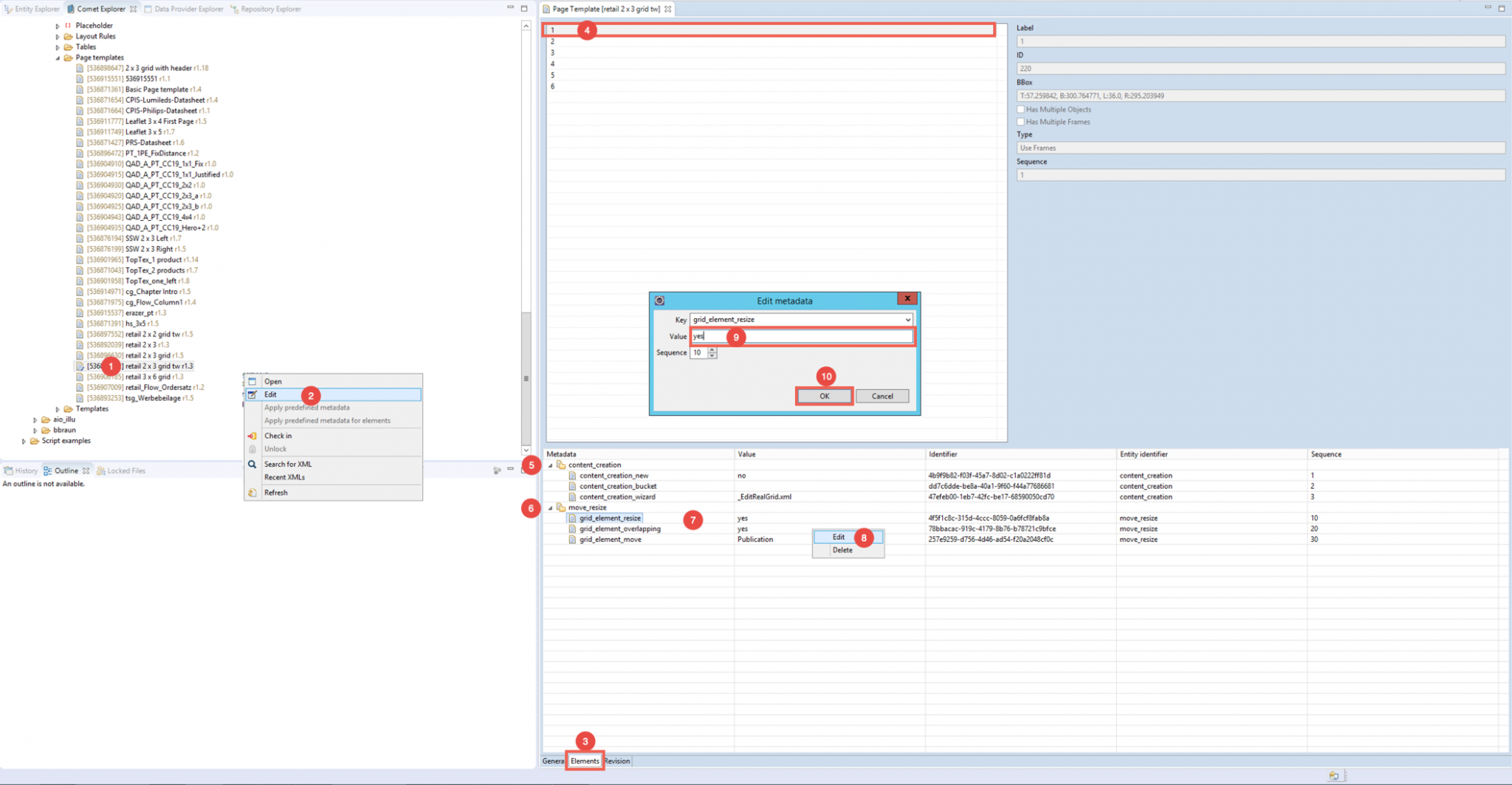Screen dimensions: 1512x785
Task: Click the OK button in Edit metadata dialog
Action: [823, 396]
